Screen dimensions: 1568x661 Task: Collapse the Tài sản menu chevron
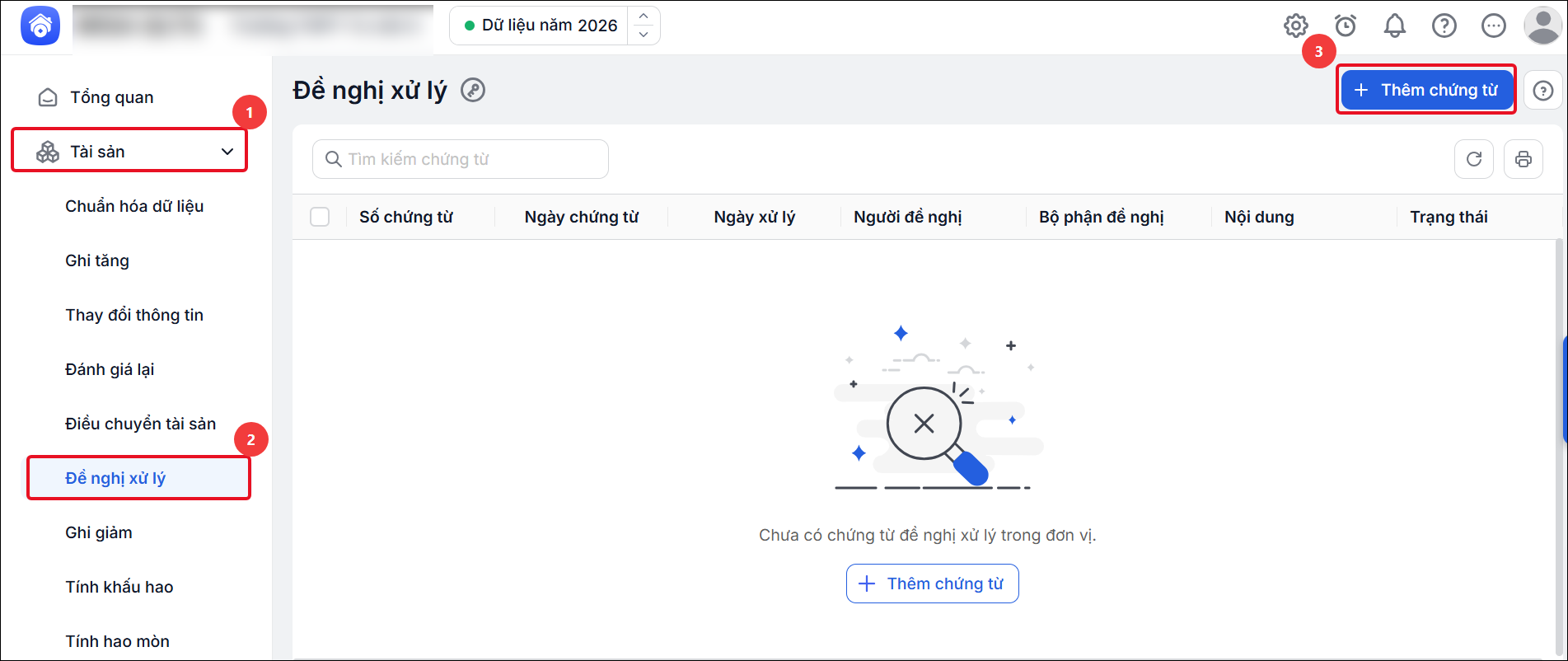227,152
